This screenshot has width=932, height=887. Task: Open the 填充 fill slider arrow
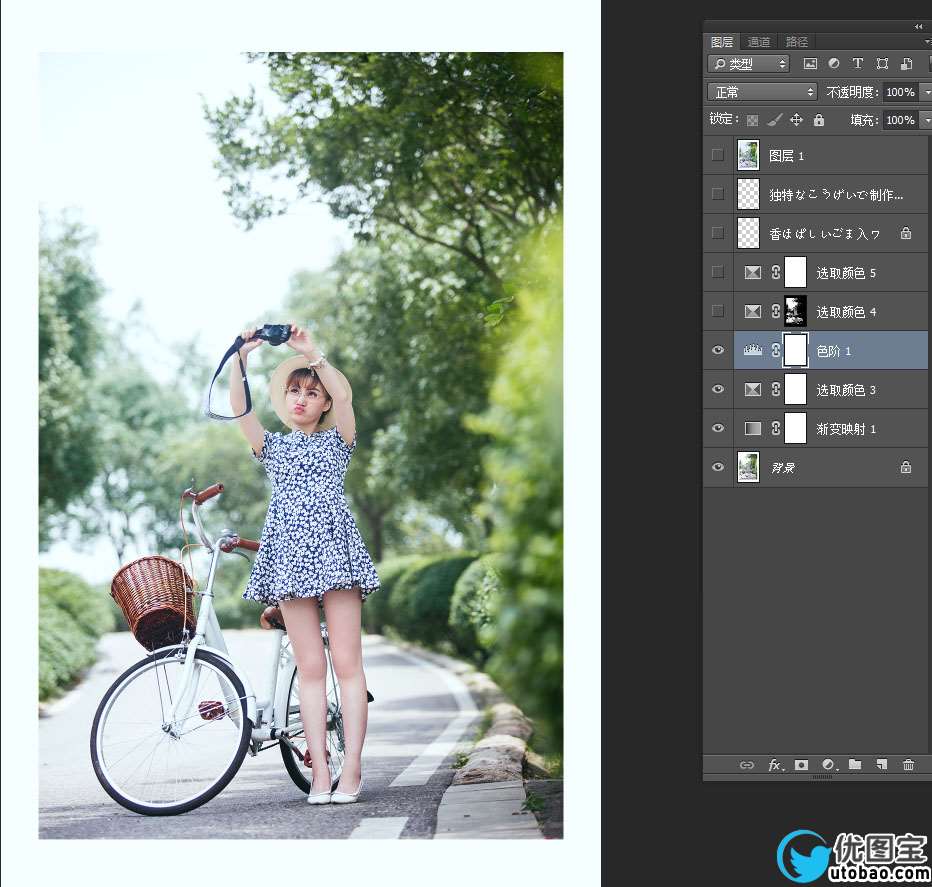click(x=926, y=120)
